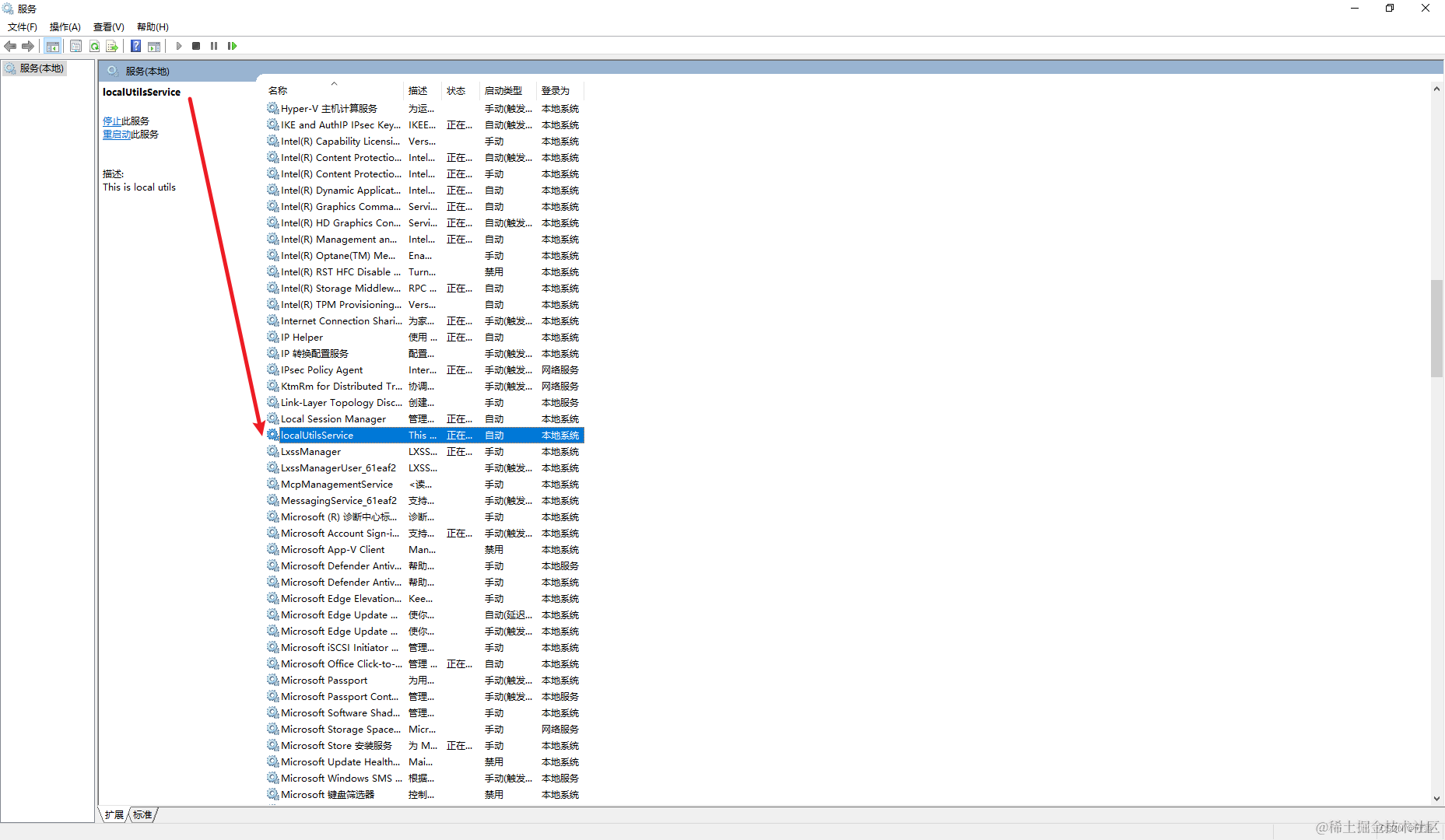This screenshot has width=1445, height=840.
Task: Select the Intel(R) Capability Licensi... service
Action: 425,142
